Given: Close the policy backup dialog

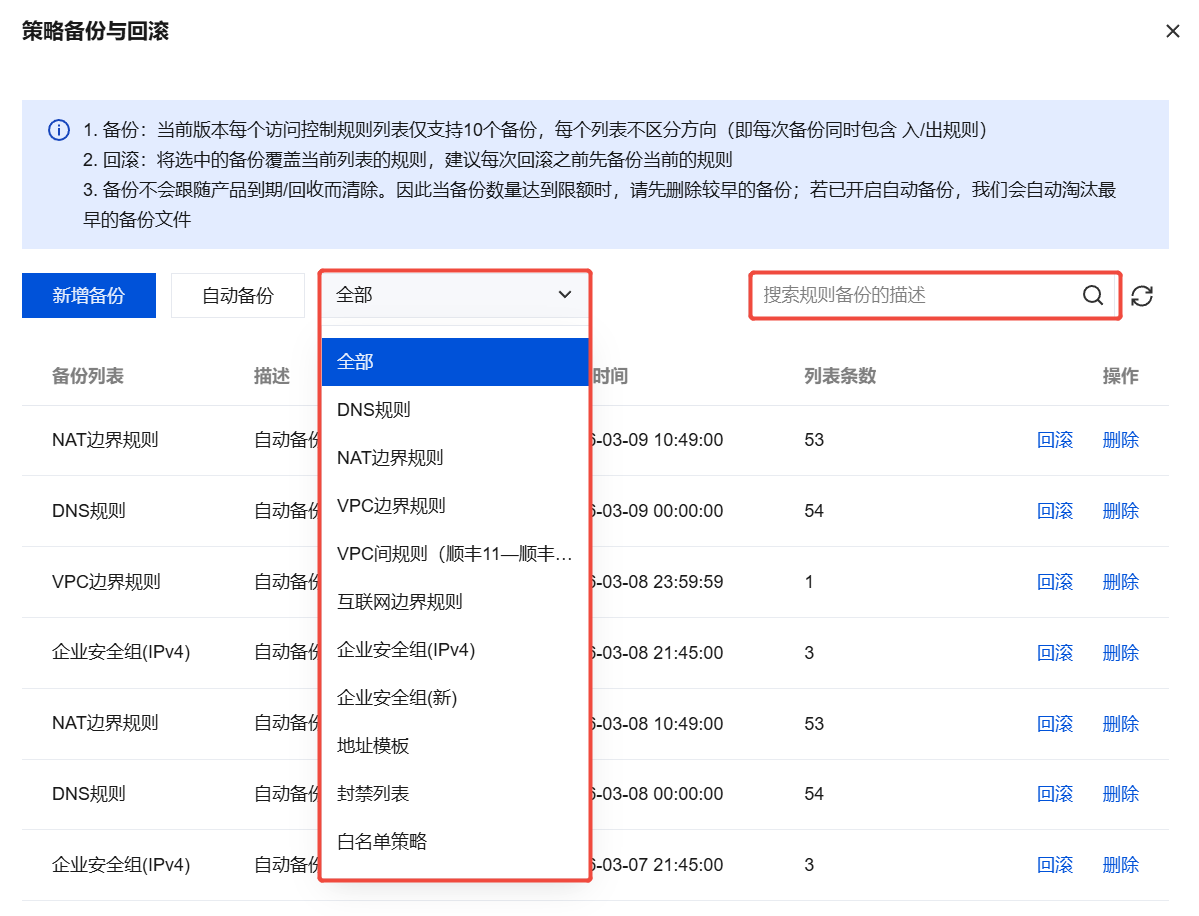Looking at the screenshot, I should point(1172,31).
